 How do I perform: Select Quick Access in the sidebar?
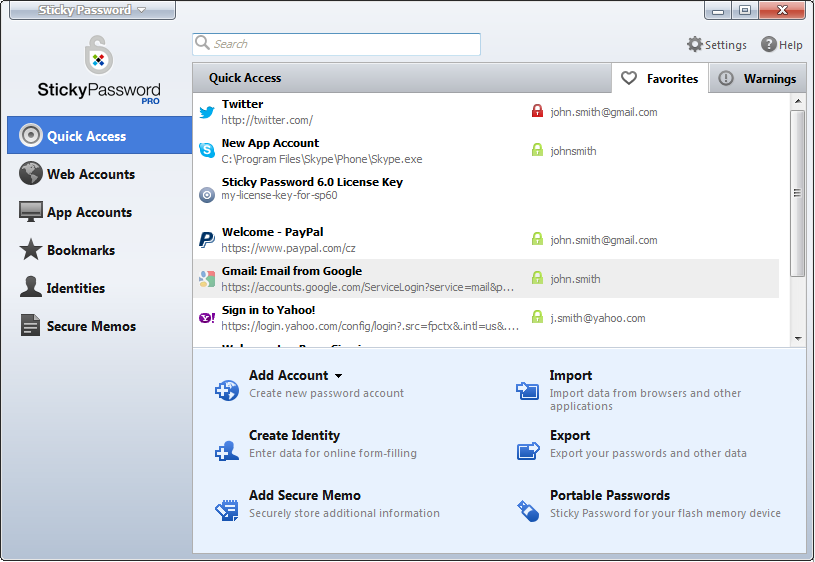pyautogui.click(x=100, y=135)
